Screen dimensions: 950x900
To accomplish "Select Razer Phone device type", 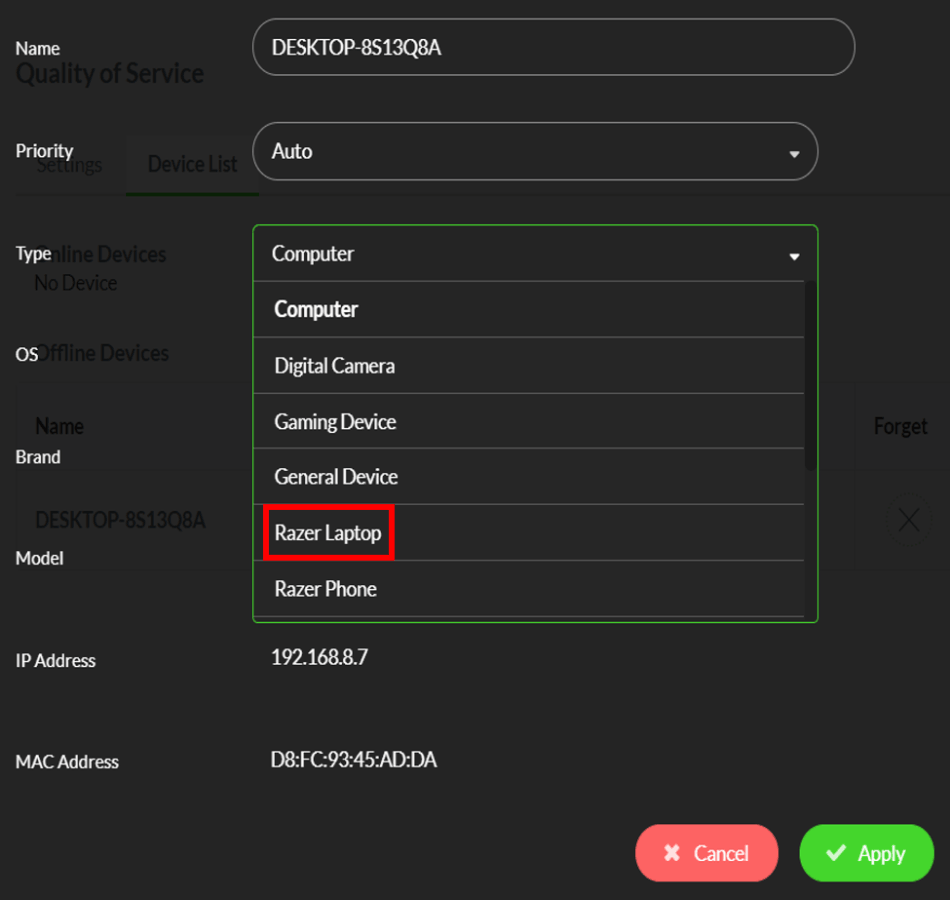I will pos(324,588).
